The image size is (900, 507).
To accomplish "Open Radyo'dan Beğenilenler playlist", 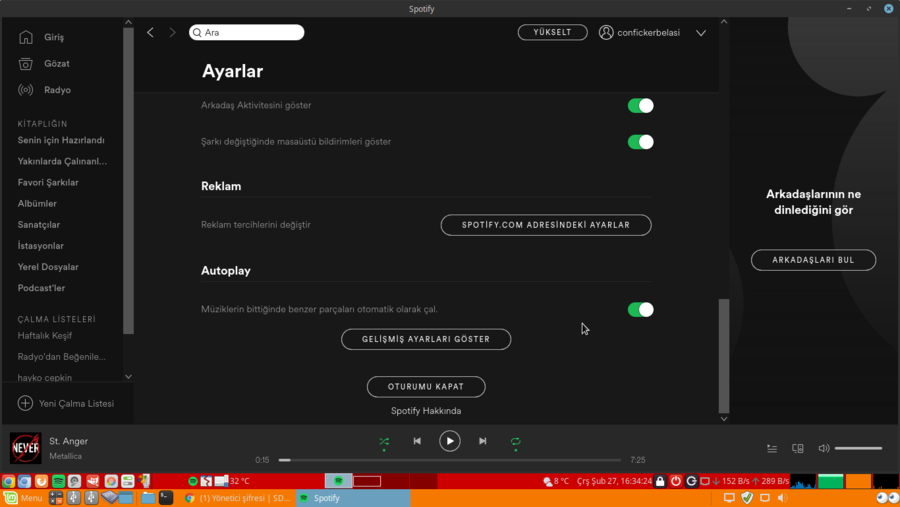I will [61, 357].
